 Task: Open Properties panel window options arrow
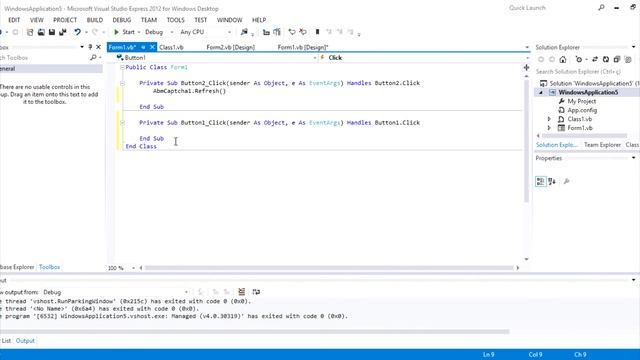(633, 158)
